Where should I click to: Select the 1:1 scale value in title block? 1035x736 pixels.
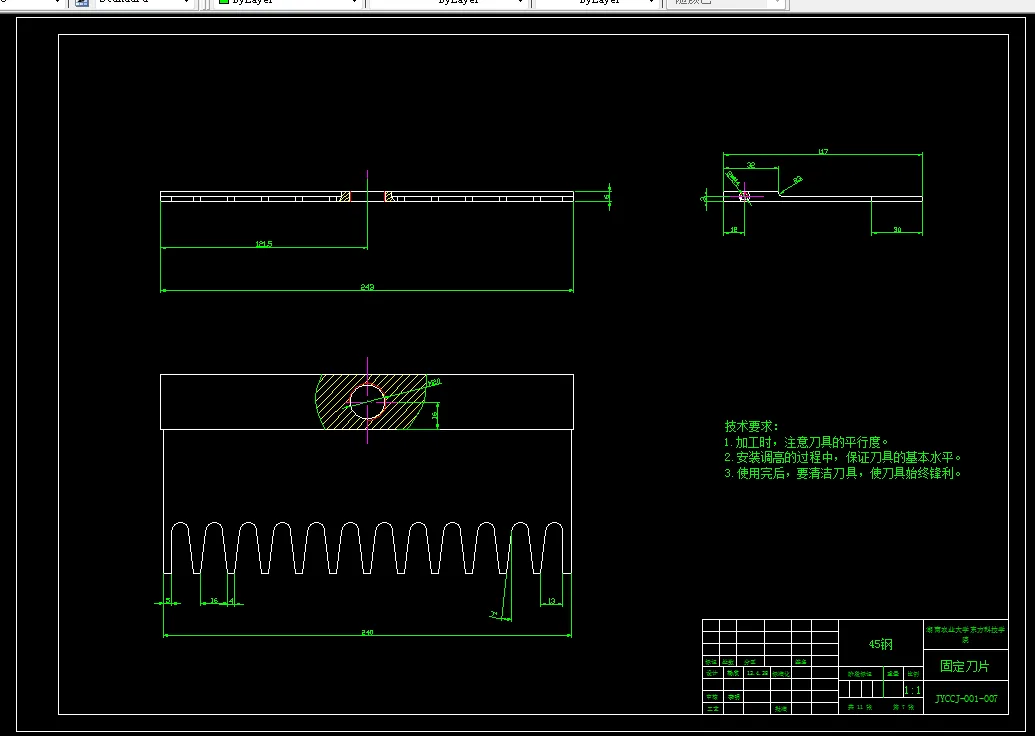point(912,690)
